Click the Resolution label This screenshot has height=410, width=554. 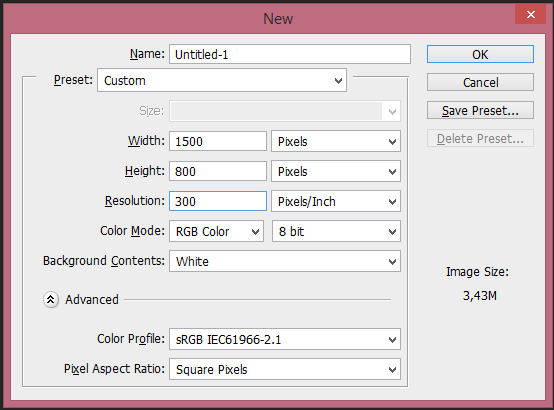[135, 201]
